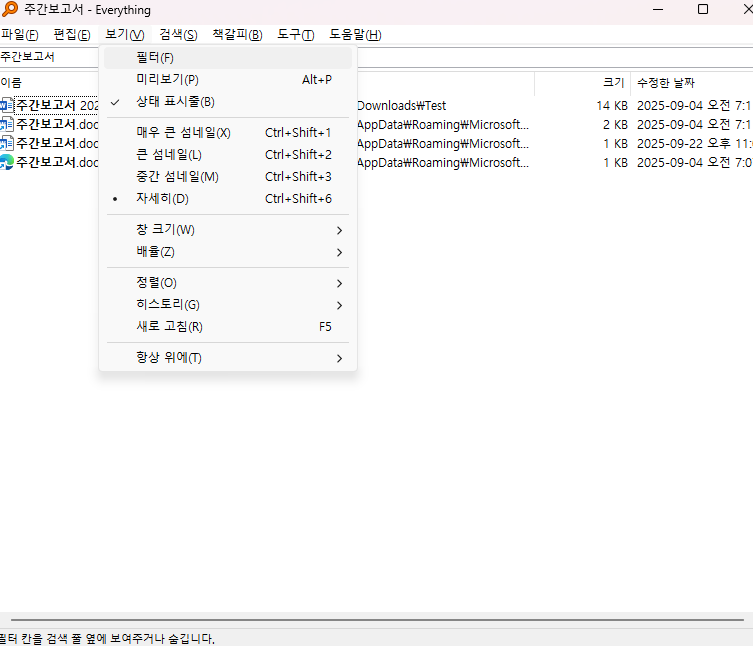Open the 도움말(H) menu
This screenshot has width=753, height=646.
[355, 35]
